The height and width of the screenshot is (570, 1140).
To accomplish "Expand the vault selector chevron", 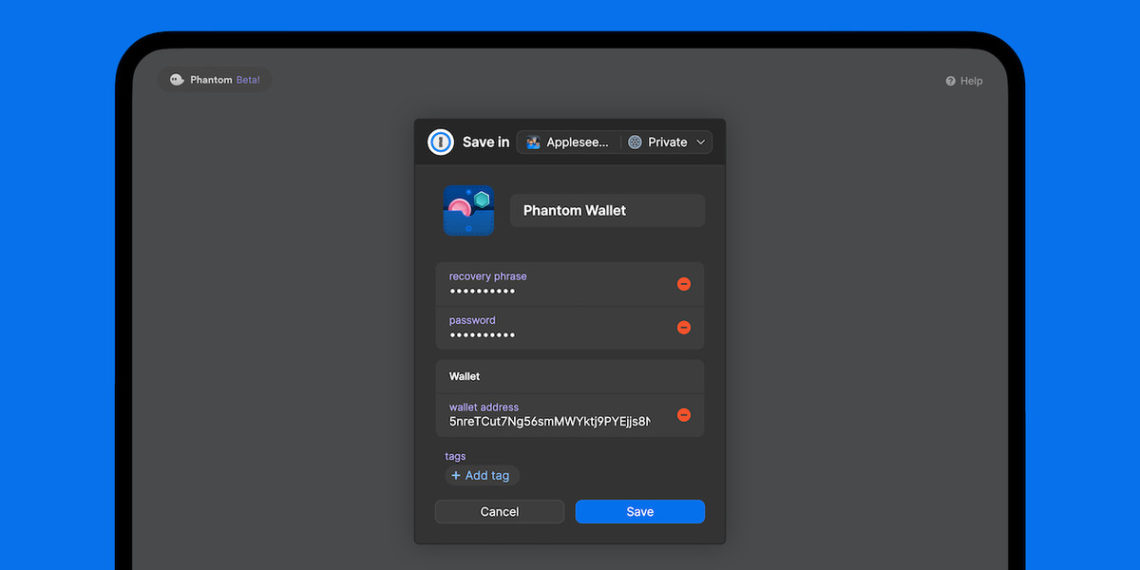I will click(x=701, y=142).
